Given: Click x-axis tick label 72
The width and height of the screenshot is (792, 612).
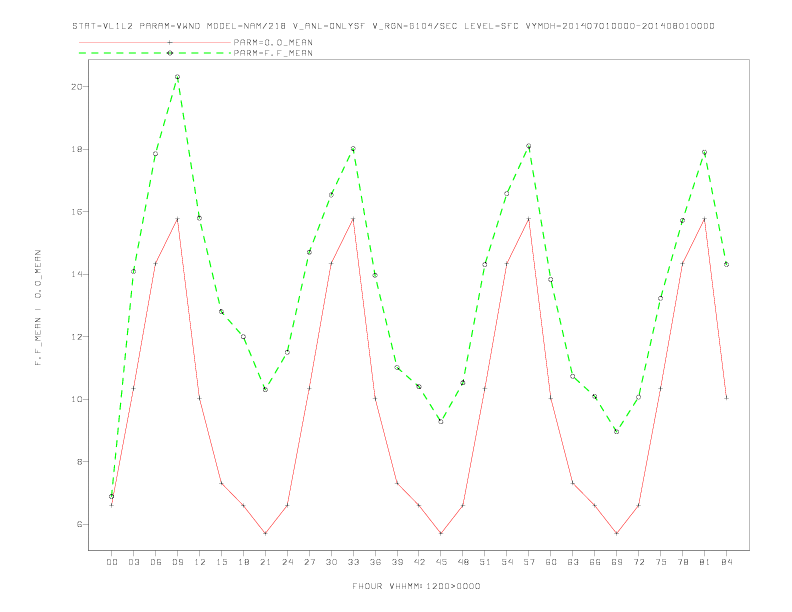Looking at the screenshot, I should tap(638, 562).
